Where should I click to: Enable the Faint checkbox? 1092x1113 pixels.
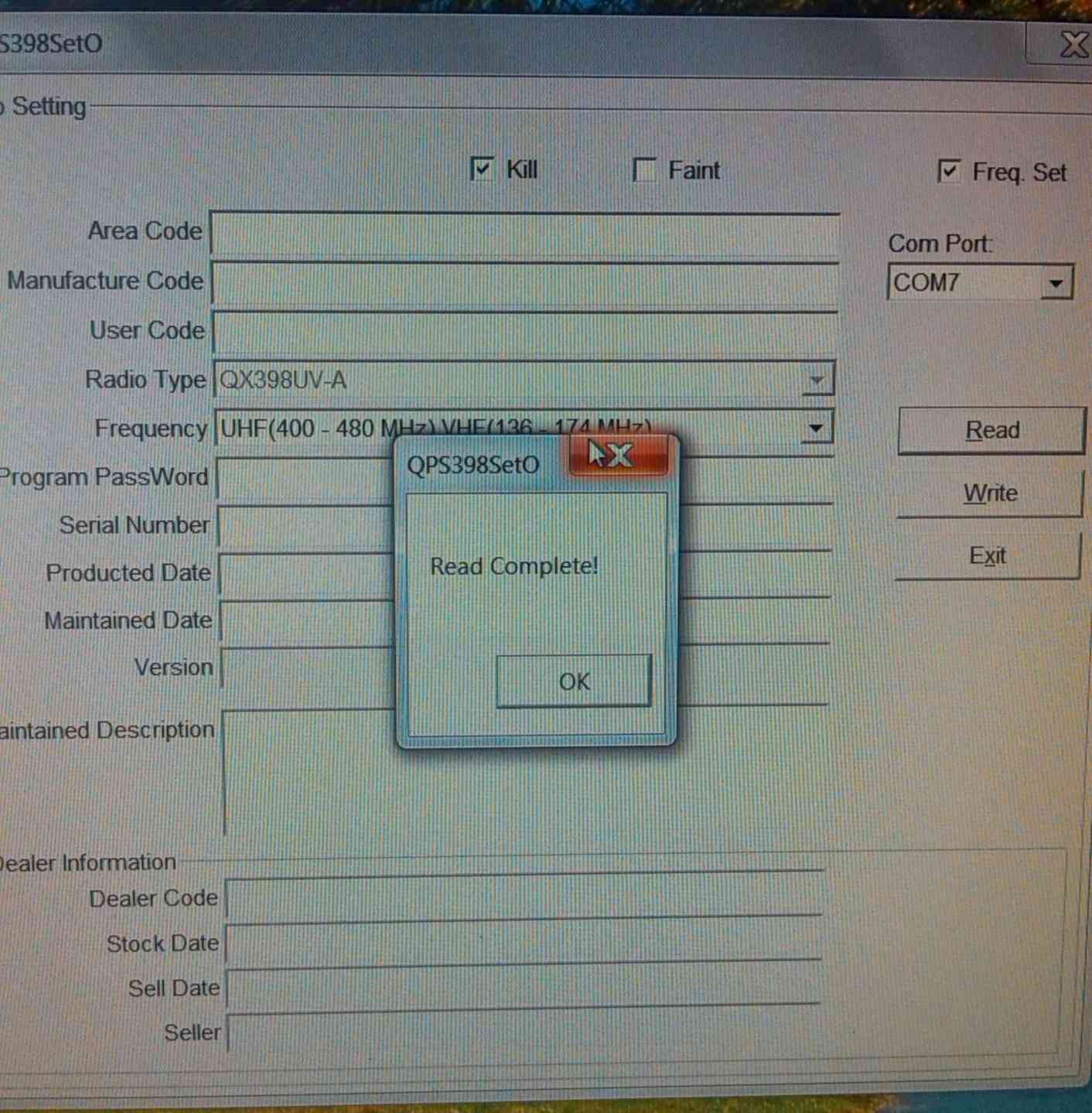point(644,169)
